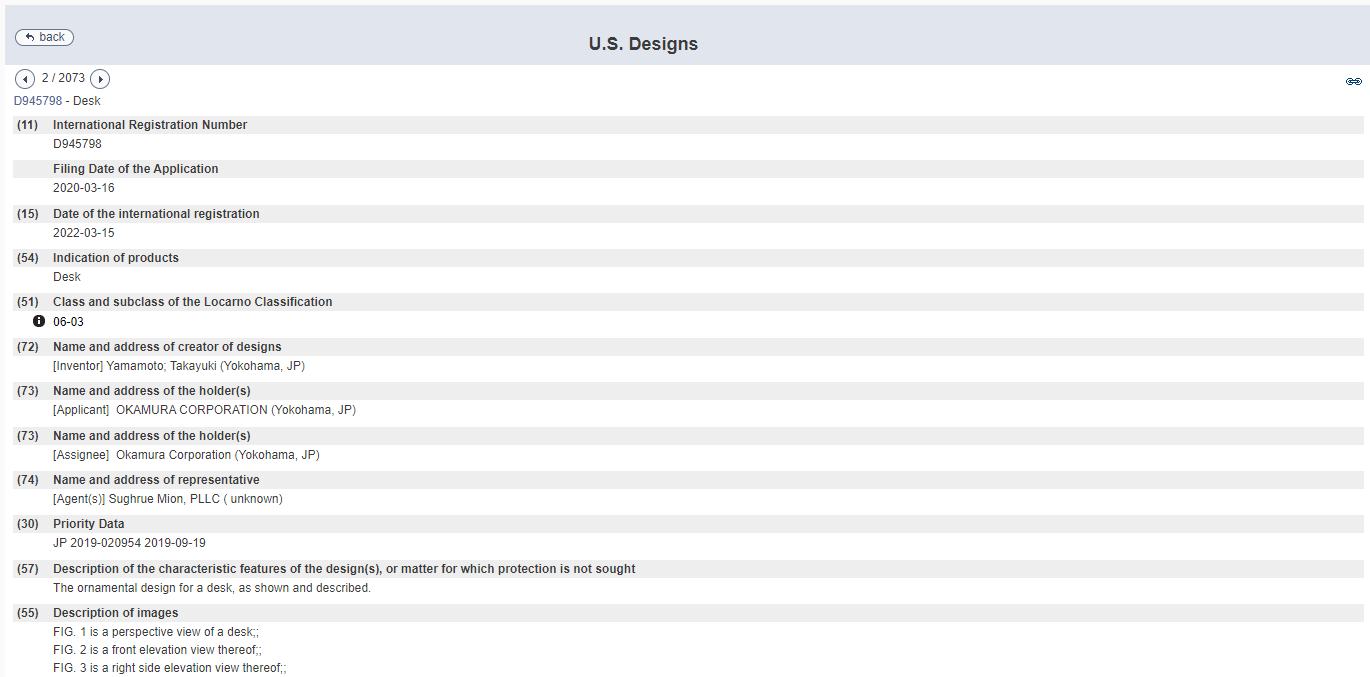Click the U.S. Designs page heading
Viewport: 1370px width, 677px height.
coord(643,44)
